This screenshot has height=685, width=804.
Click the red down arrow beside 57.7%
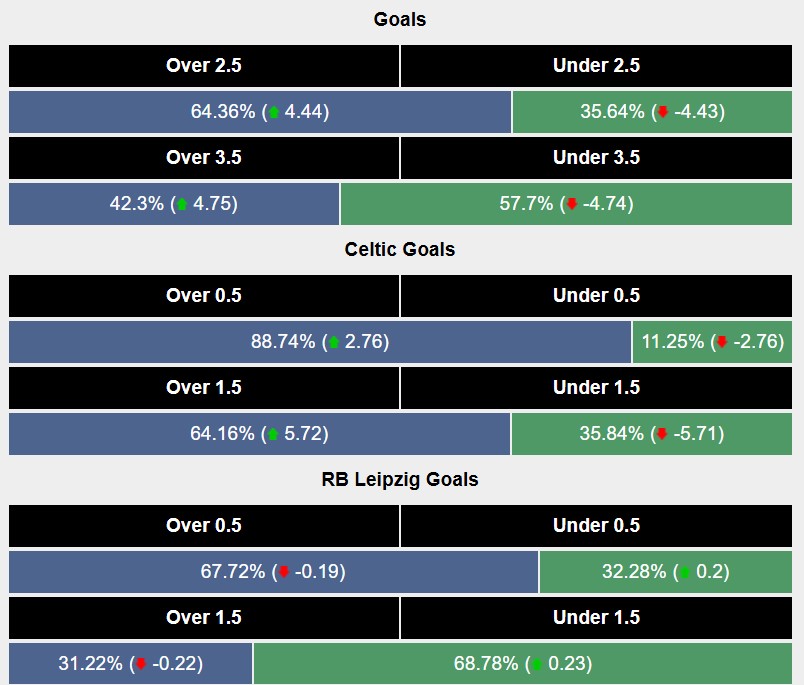571,205
